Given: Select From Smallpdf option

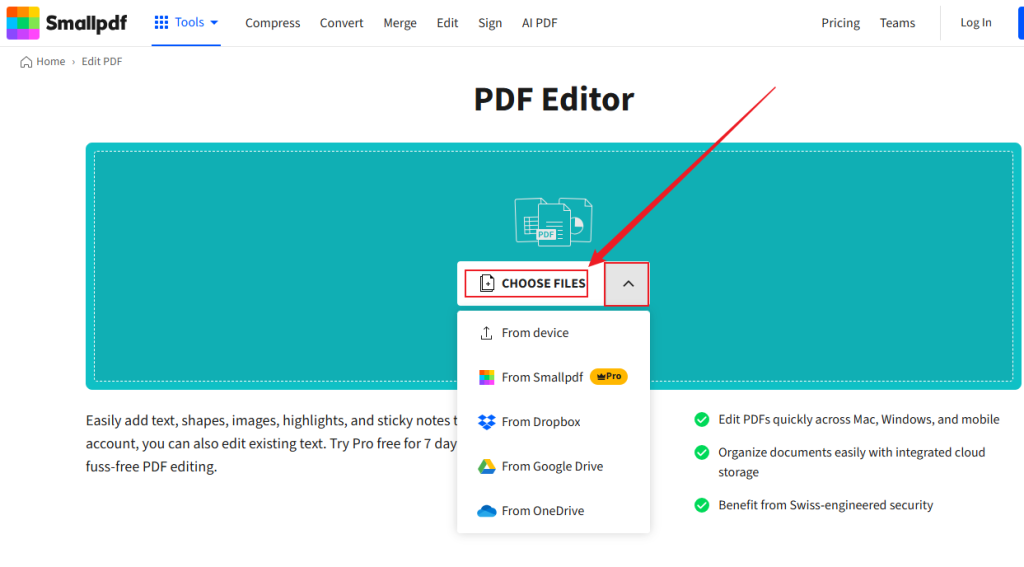Looking at the screenshot, I should click(x=553, y=377).
